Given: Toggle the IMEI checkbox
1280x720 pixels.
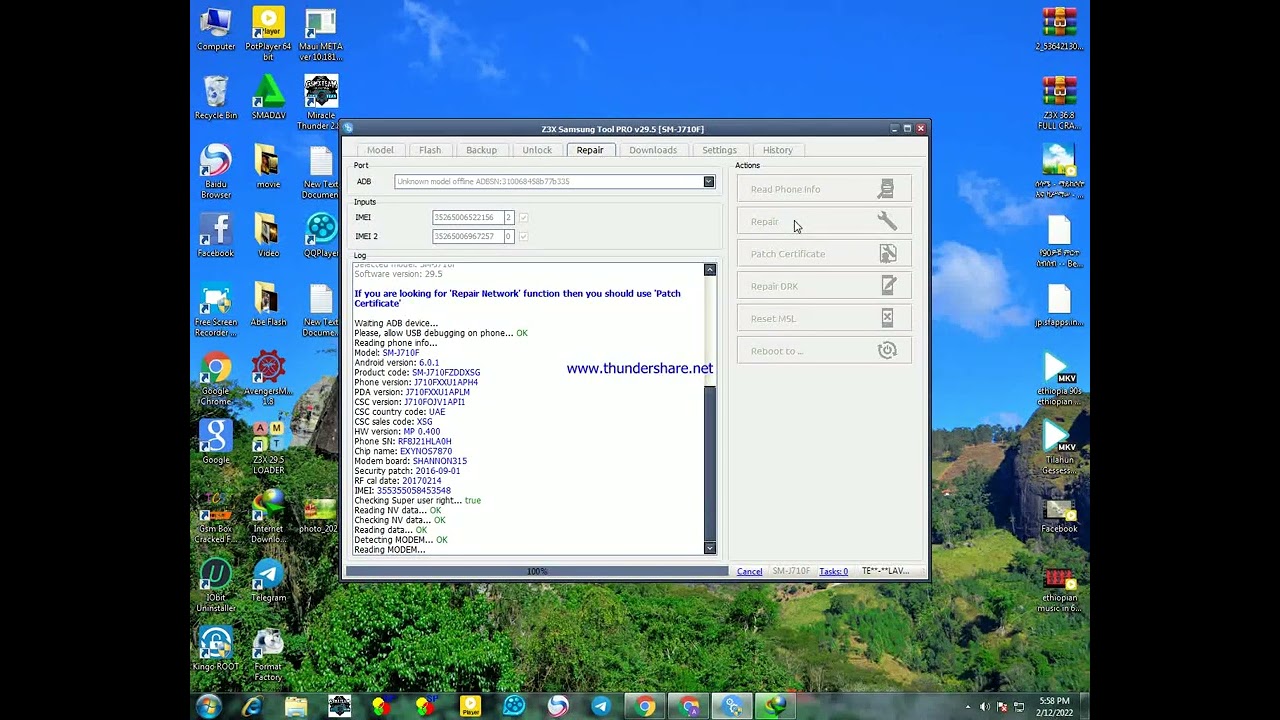Looking at the screenshot, I should pos(523,217).
